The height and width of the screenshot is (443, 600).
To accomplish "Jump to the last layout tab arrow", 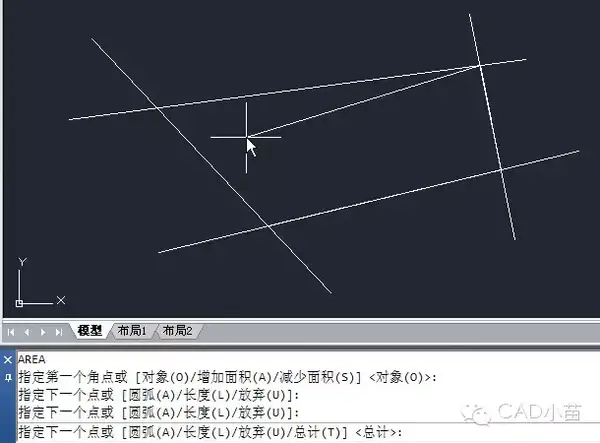I will [x=59, y=332].
